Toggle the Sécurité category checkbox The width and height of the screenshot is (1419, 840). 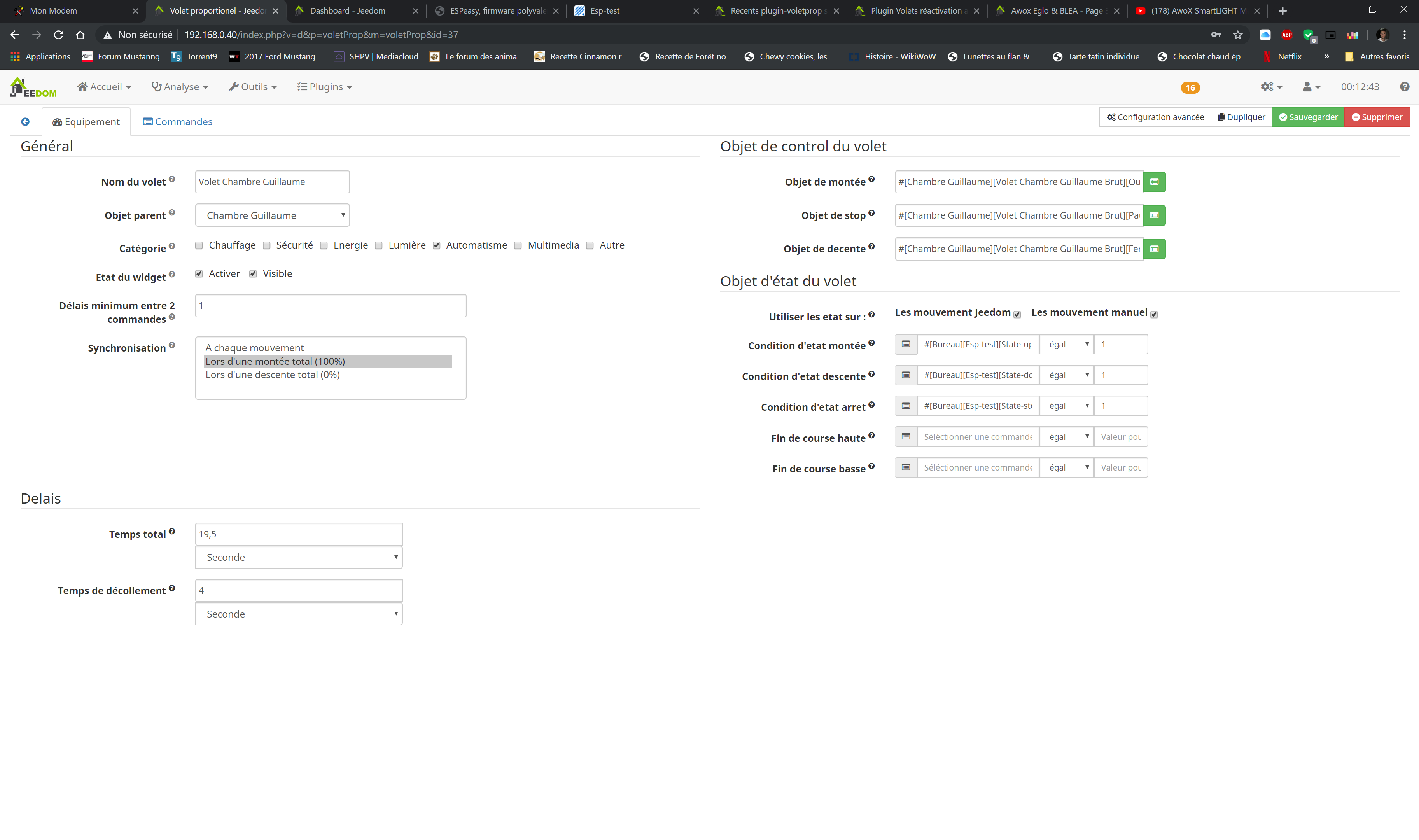[x=267, y=245]
